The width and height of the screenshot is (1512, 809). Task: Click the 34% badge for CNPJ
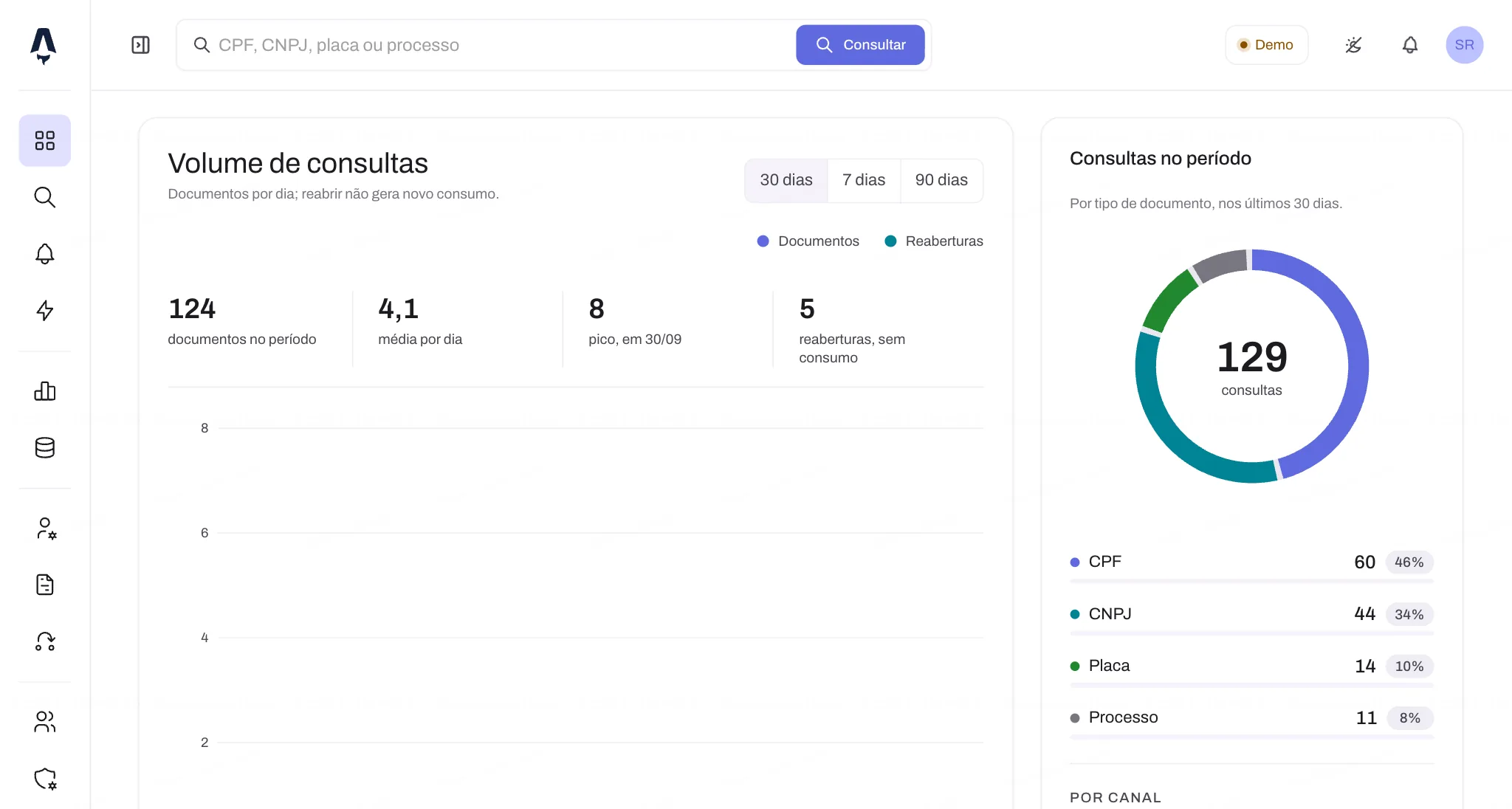coord(1409,614)
